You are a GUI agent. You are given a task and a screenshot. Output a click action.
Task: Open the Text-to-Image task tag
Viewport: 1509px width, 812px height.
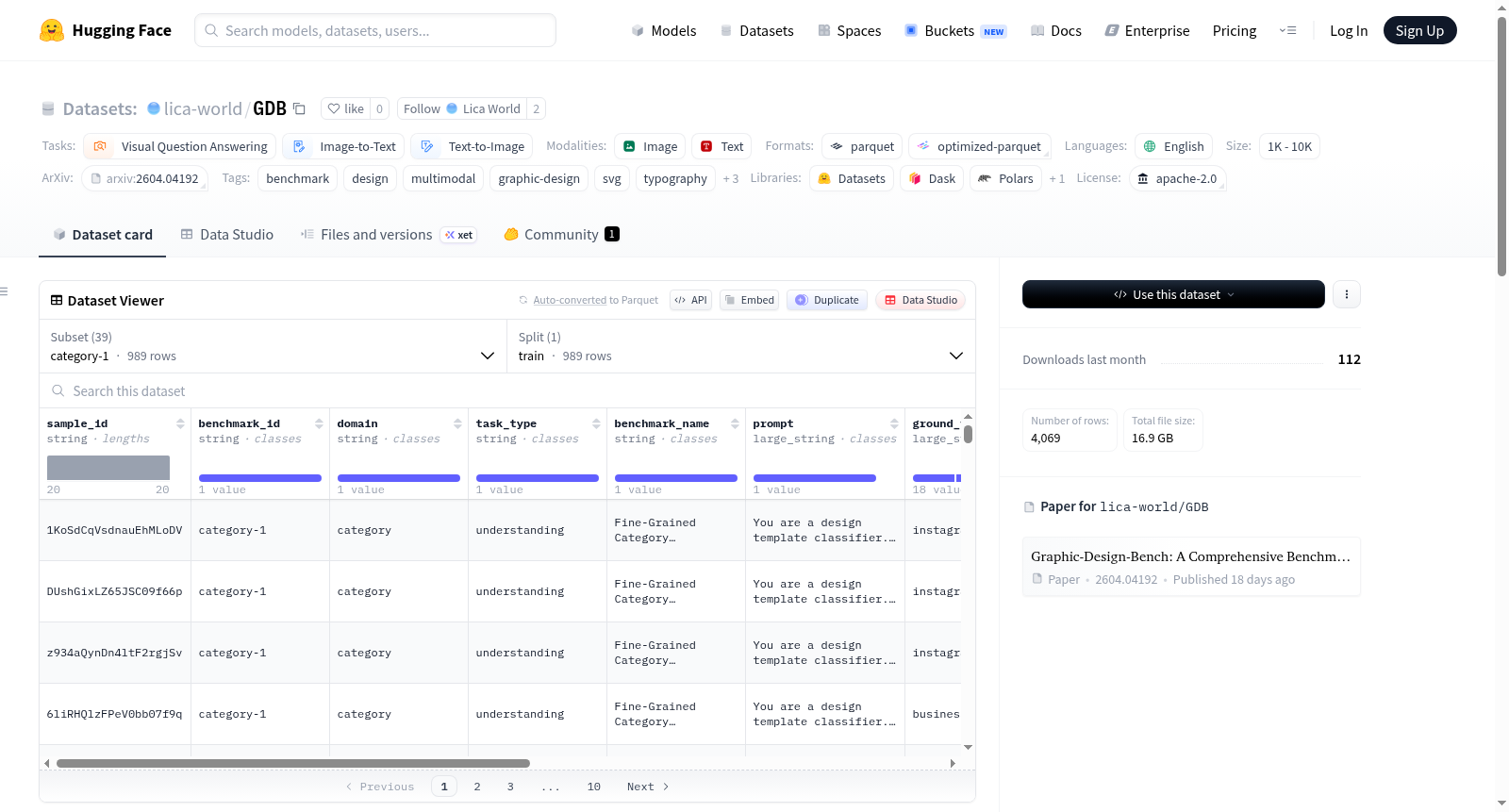472,146
